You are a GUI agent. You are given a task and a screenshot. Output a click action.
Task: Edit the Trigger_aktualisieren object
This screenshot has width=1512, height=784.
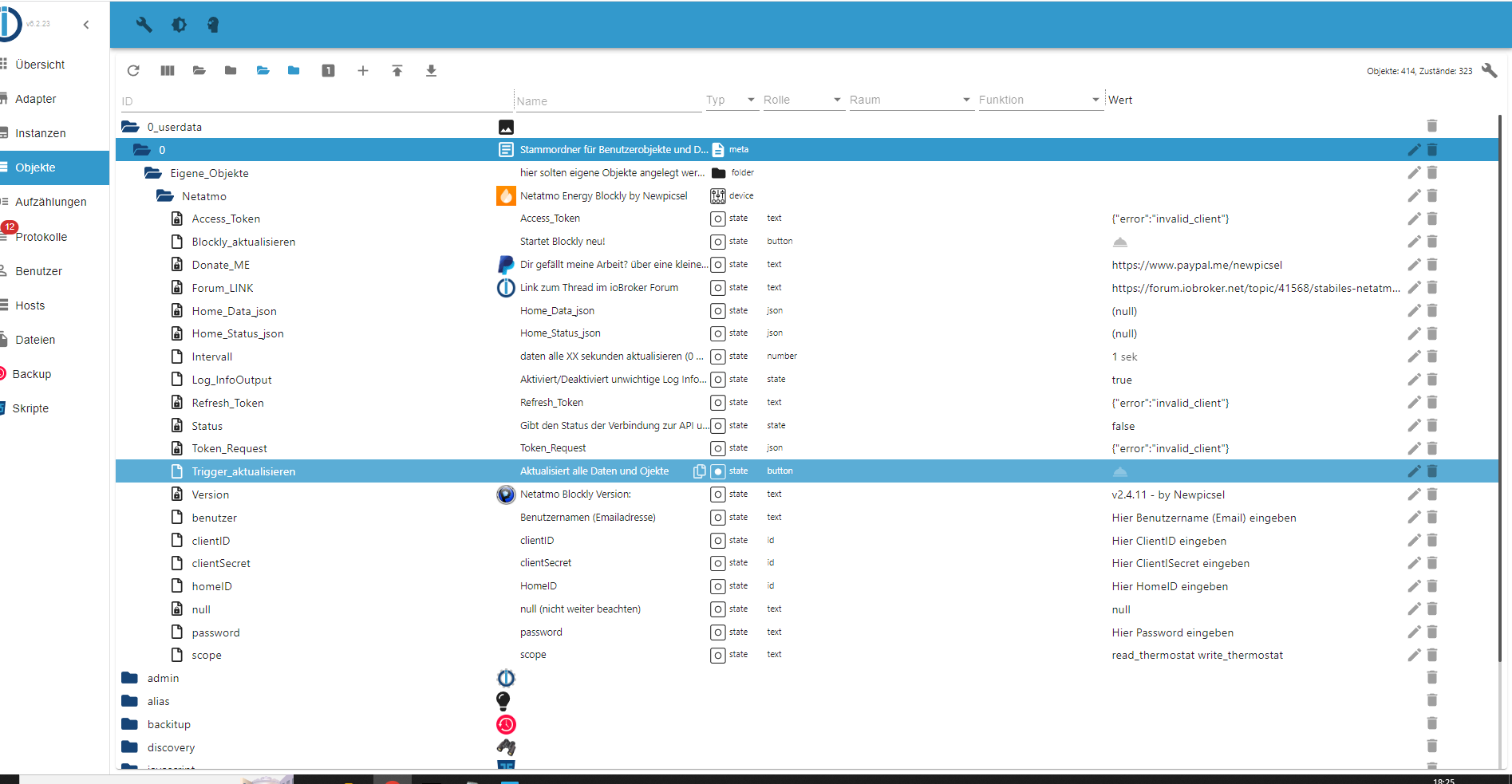(1414, 471)
